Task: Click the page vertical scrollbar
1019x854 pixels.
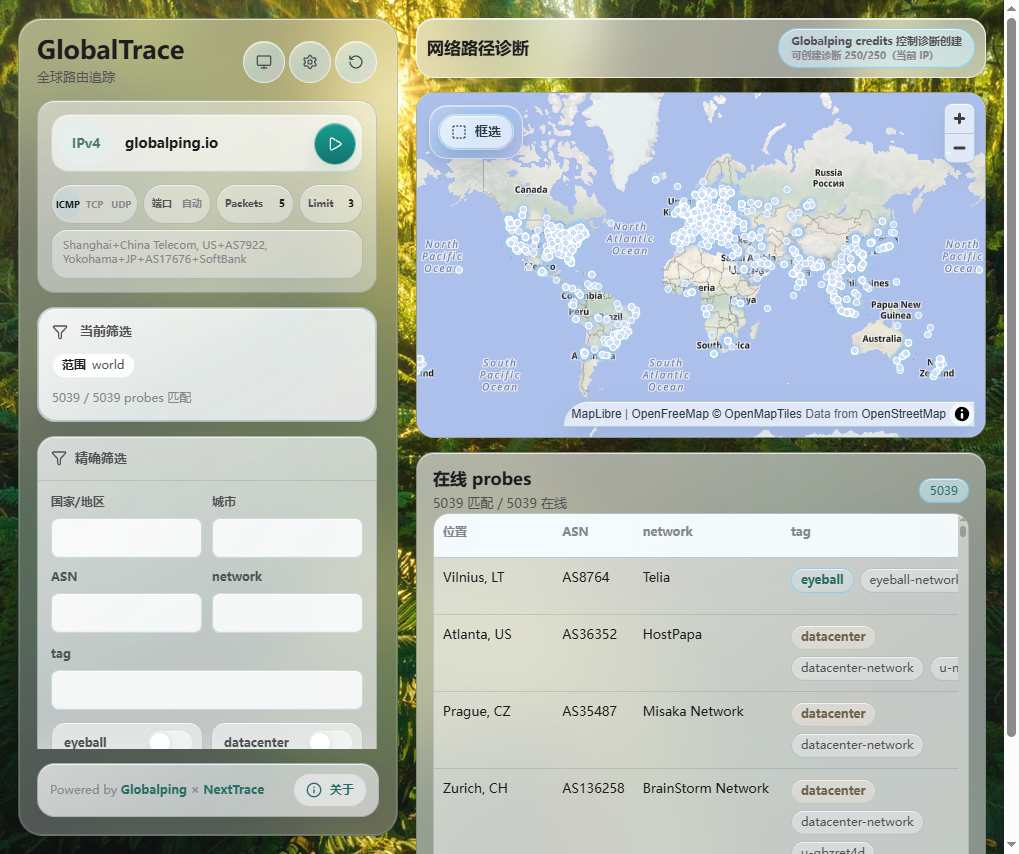Action: (x=1011, y=377)
